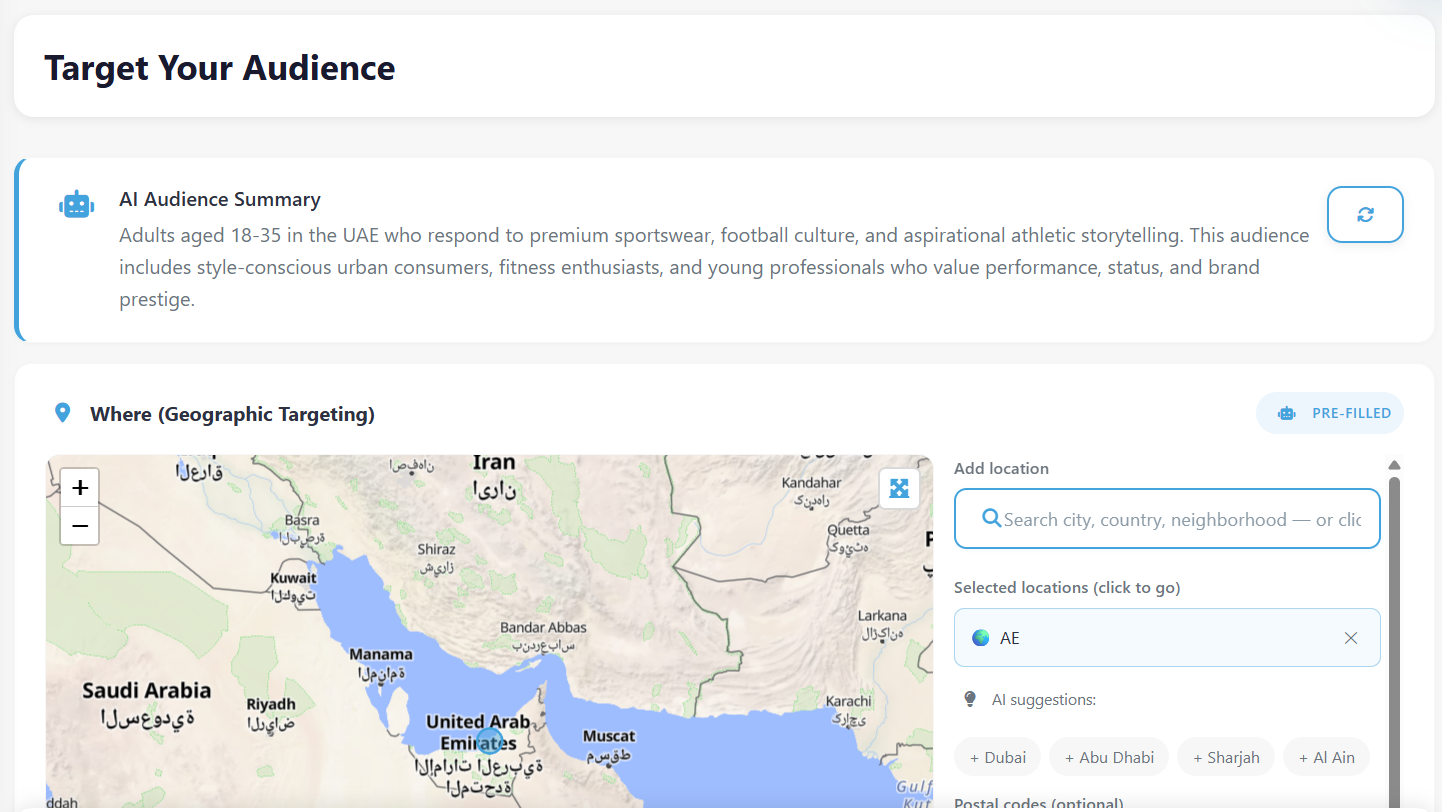Image resolution: width=1442 pixels, height=812 pixels.
Task: Click the AI Audience Summary title
Action: 220,199
